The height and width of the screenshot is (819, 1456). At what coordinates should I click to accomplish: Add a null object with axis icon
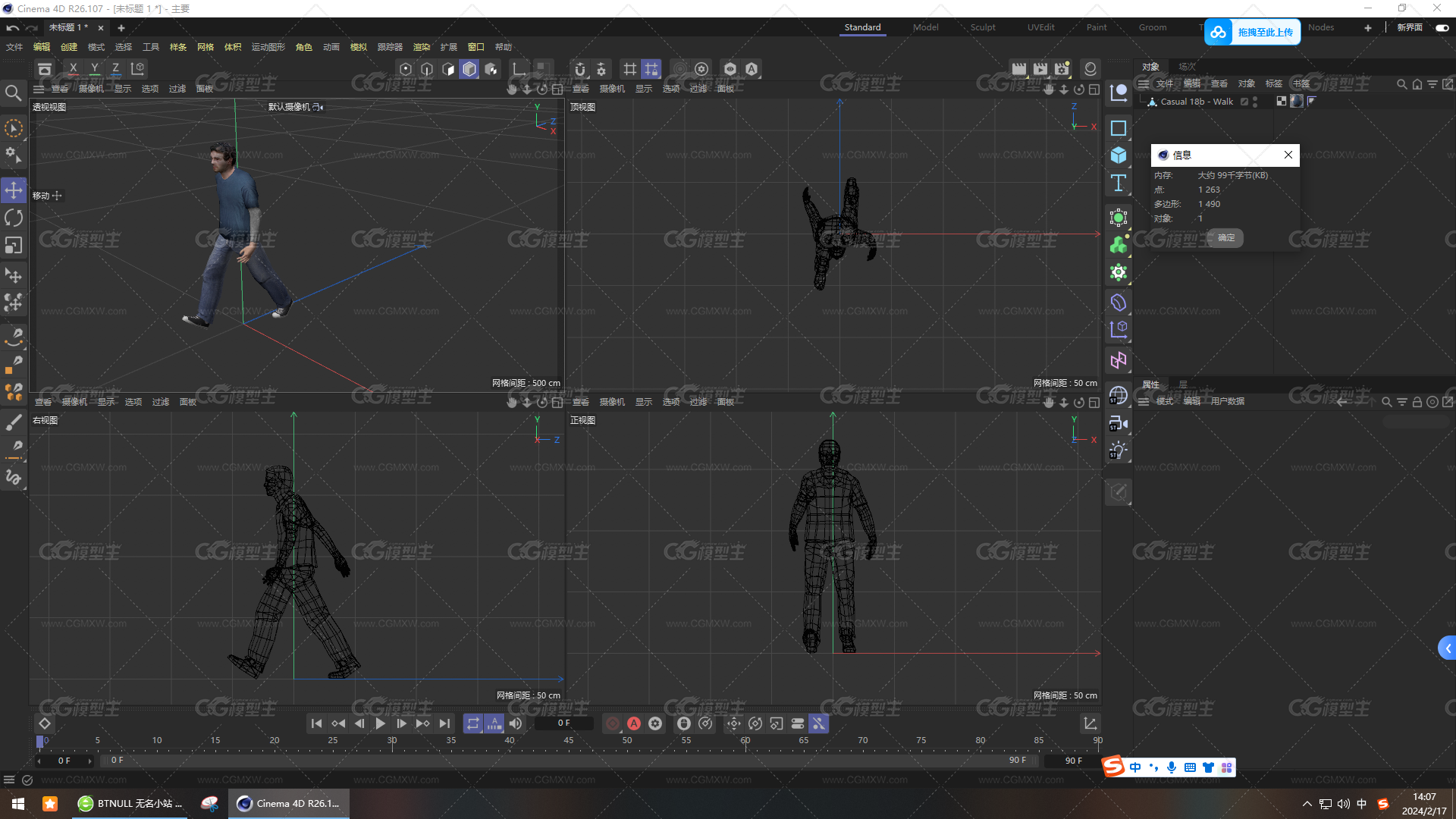1119,93
